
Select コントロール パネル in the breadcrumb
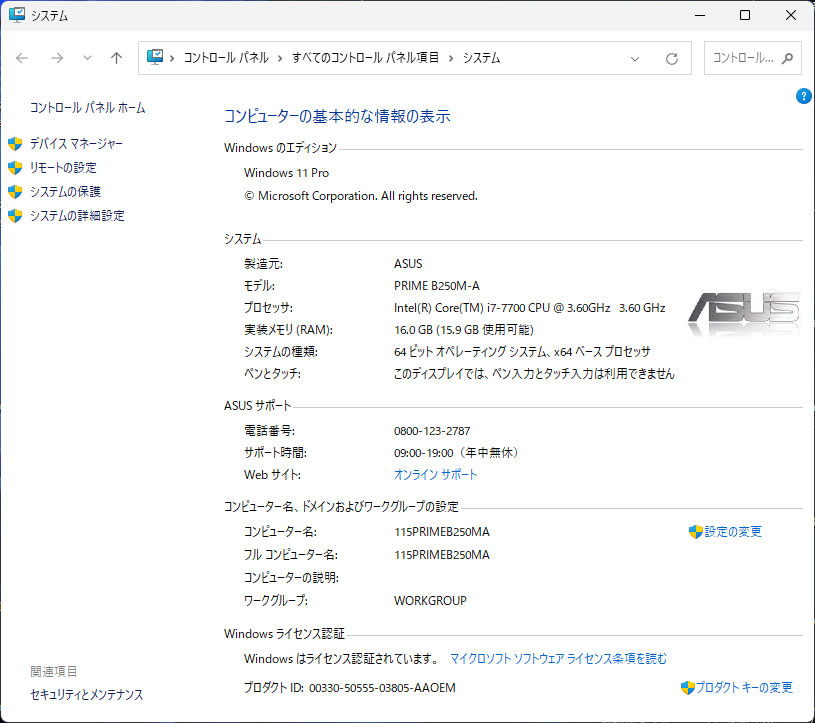coord(226,58)
